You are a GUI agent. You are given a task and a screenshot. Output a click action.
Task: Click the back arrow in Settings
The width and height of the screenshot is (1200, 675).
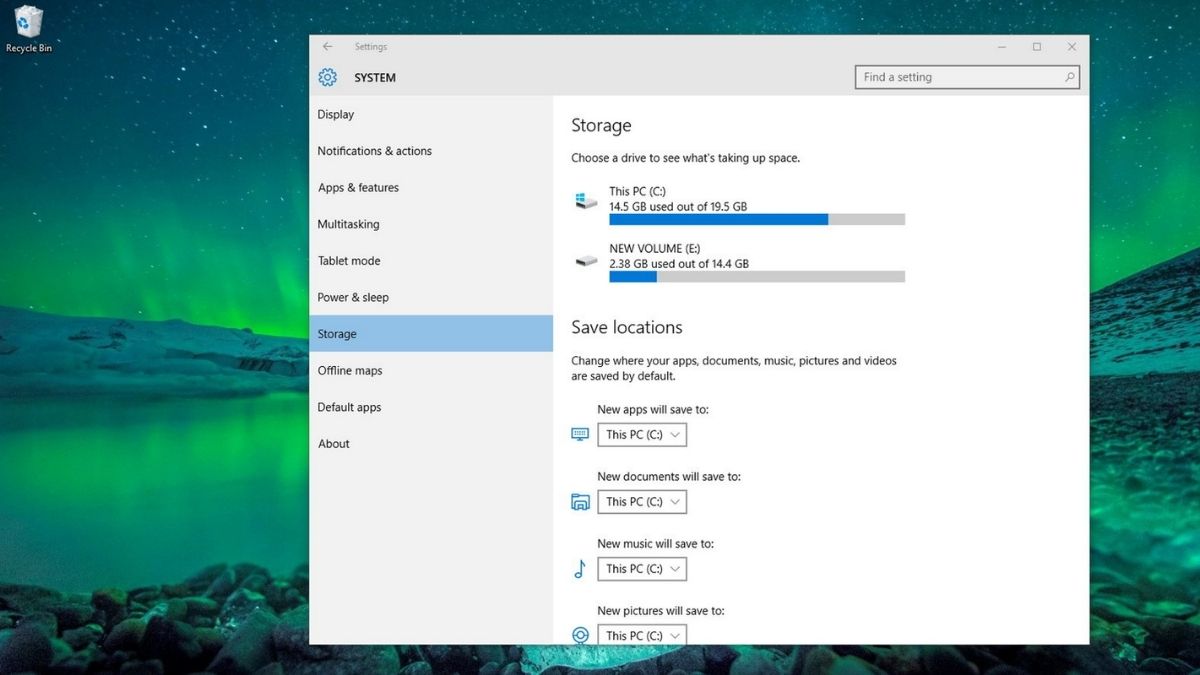click(327, 47)
